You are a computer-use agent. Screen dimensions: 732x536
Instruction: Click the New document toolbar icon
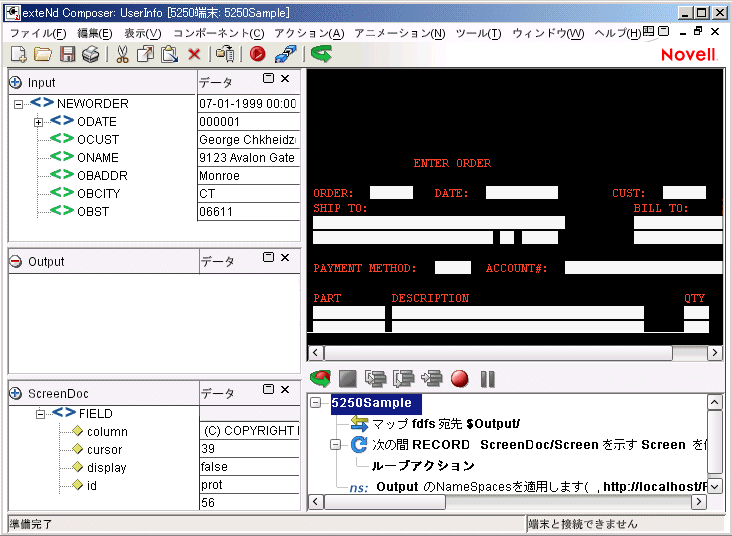point(18,55)
